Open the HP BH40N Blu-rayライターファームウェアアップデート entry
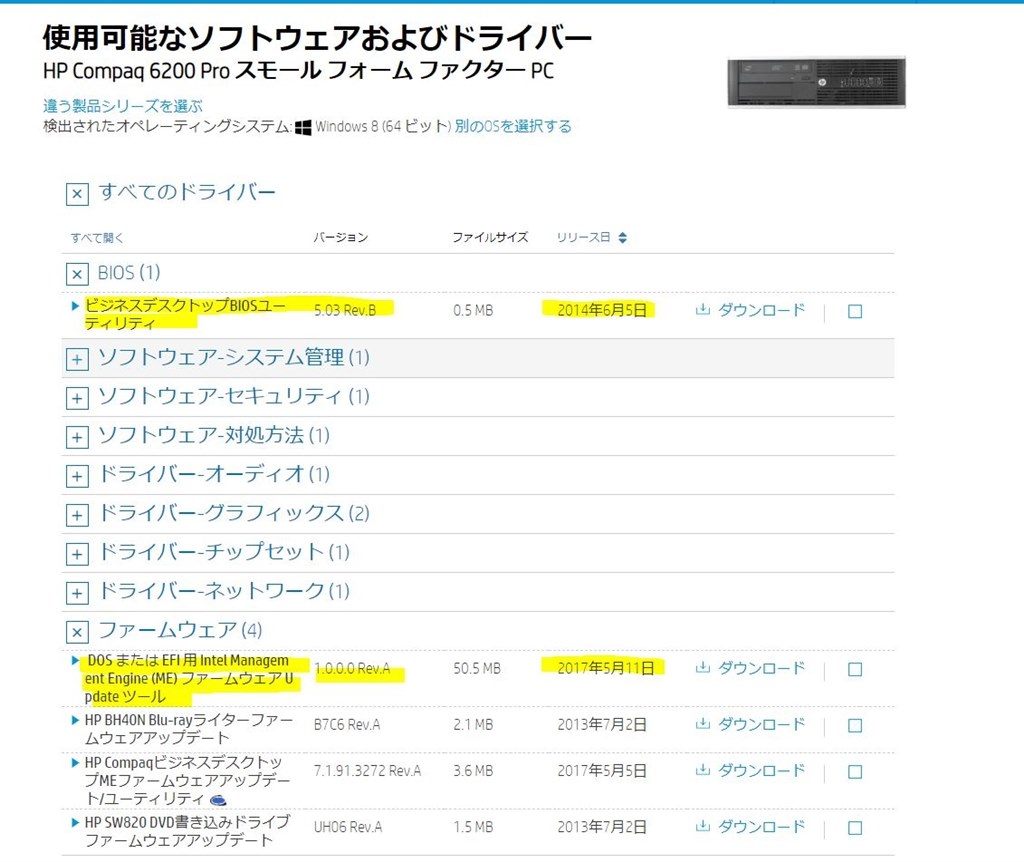Image resolution: width=1024 pixels, height=862 pixels. (189, 729)
